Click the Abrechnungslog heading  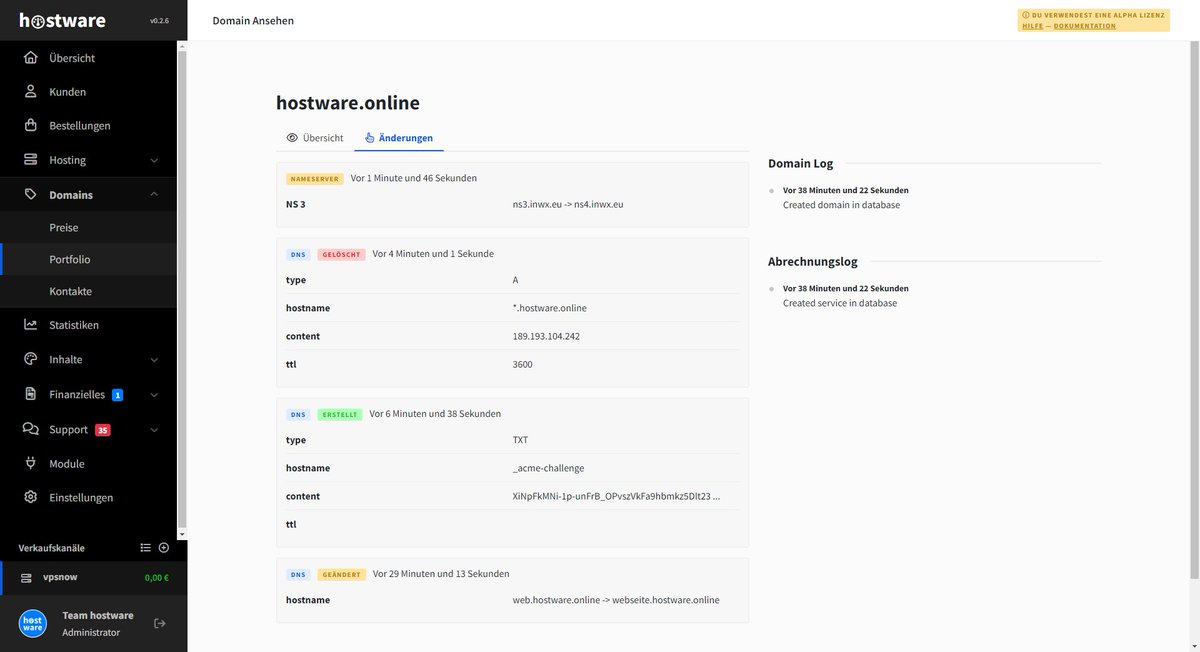tap(813, 261)
